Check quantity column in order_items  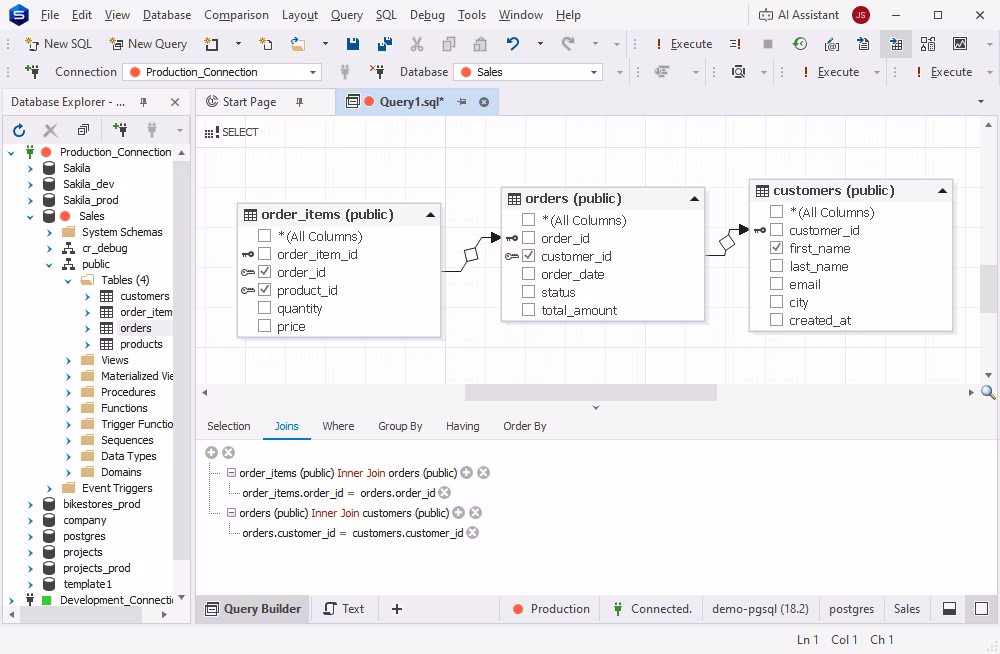265,308
